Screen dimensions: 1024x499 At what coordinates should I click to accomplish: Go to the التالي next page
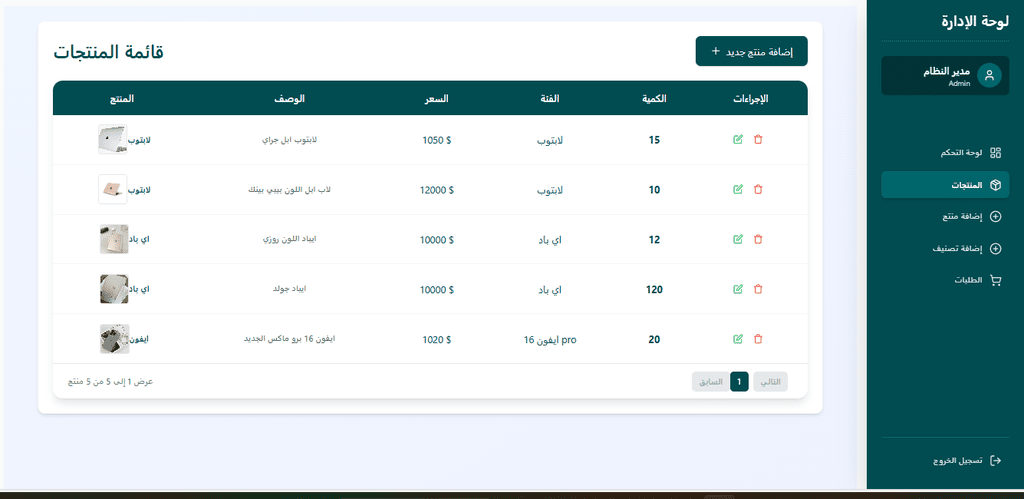(771, 381)
